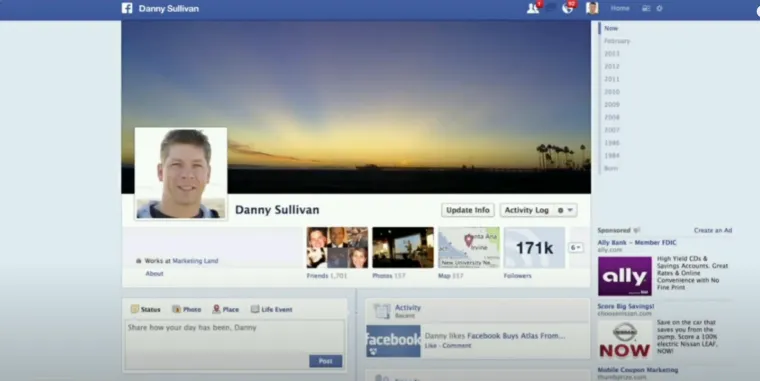Click the blue Post button
The image size is (760, 381).
pos(325,361)
